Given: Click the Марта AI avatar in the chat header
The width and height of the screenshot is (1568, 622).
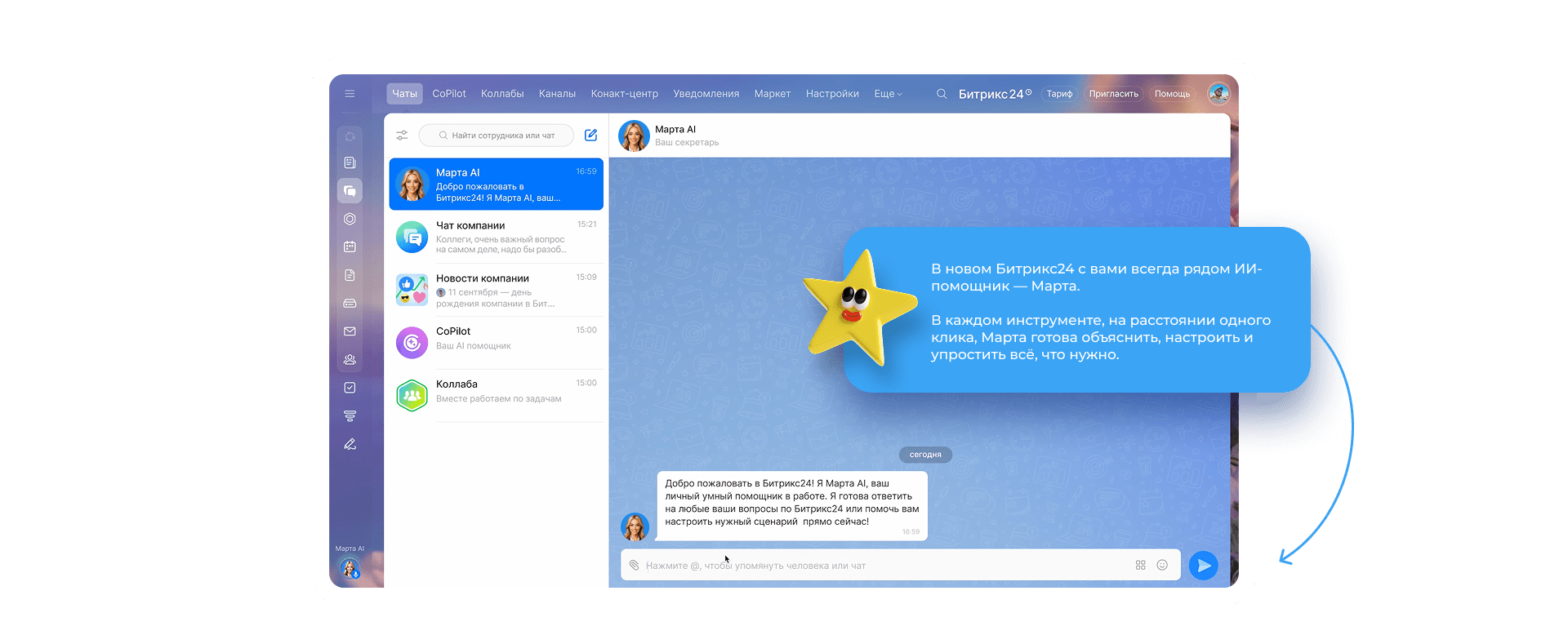Looking at the screenshot, I should tap(634, 136).
